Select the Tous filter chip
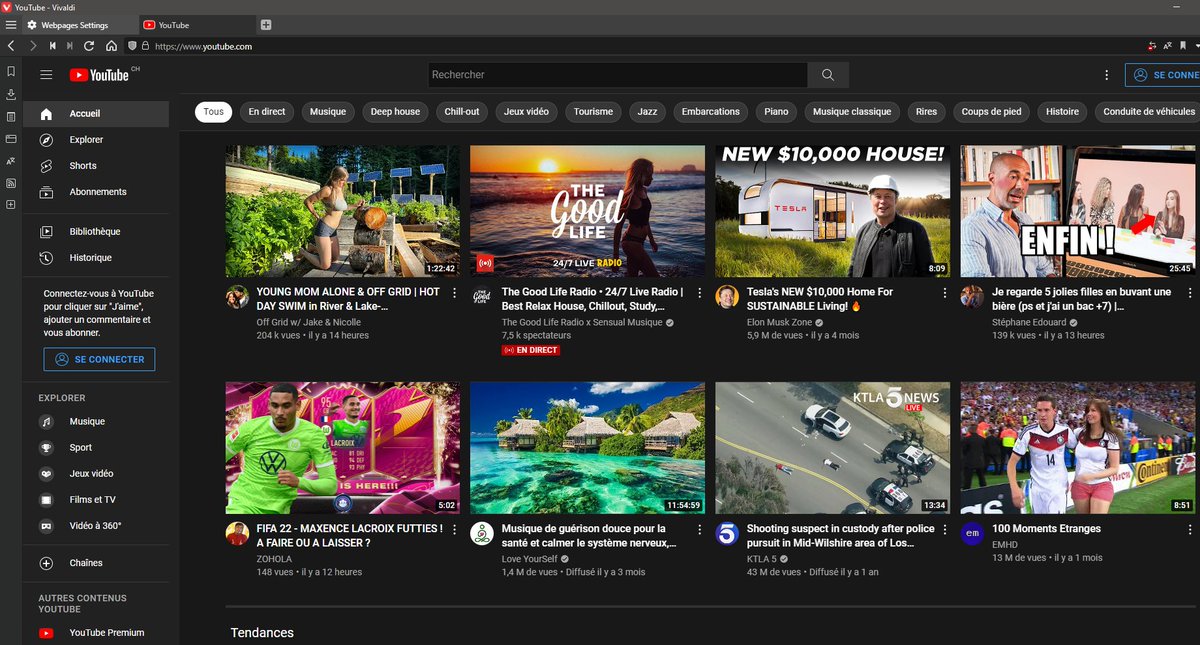1200x645 pixels. (x=214, y=112)
